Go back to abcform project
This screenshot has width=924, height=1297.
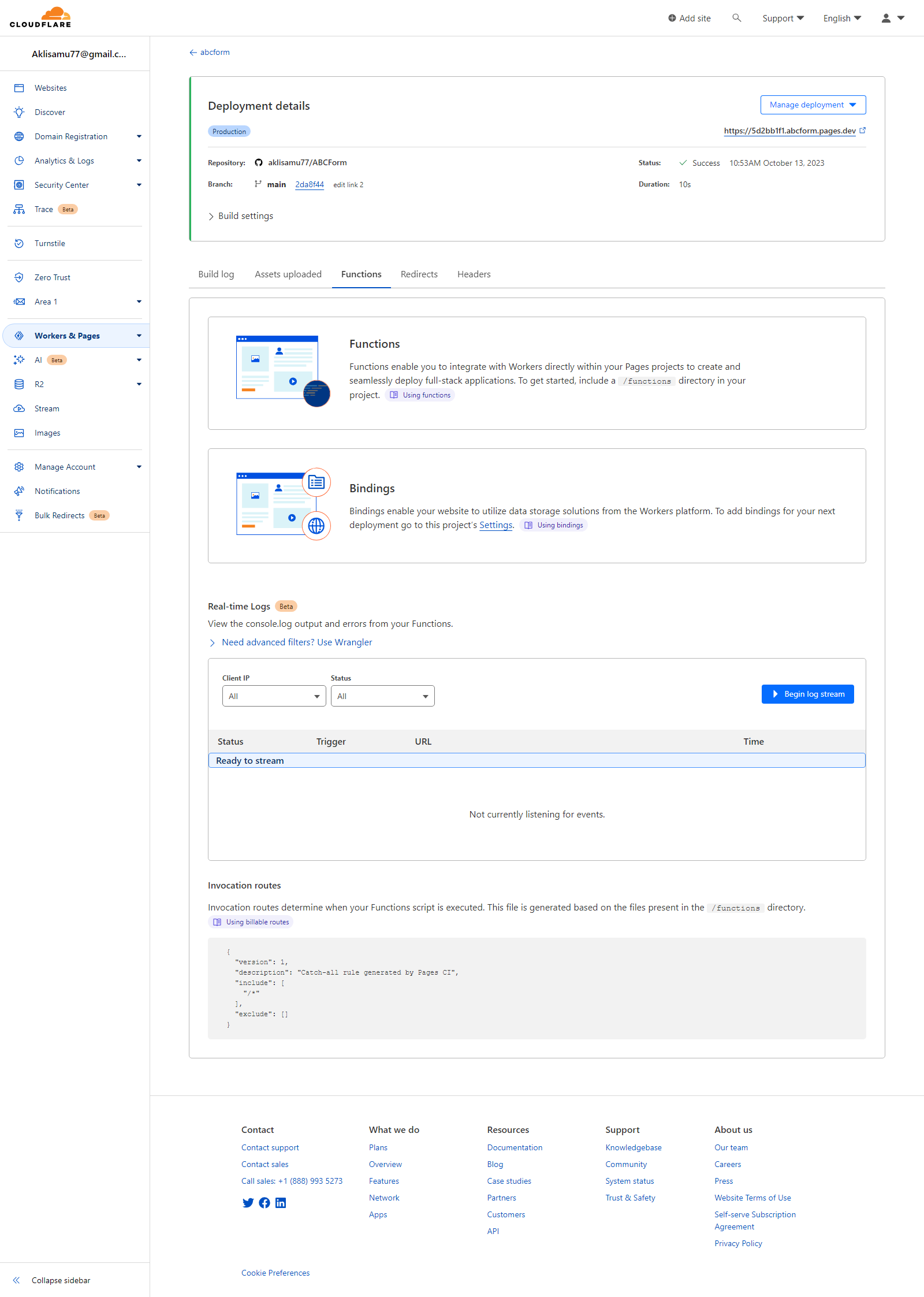(x=210, y=53)
